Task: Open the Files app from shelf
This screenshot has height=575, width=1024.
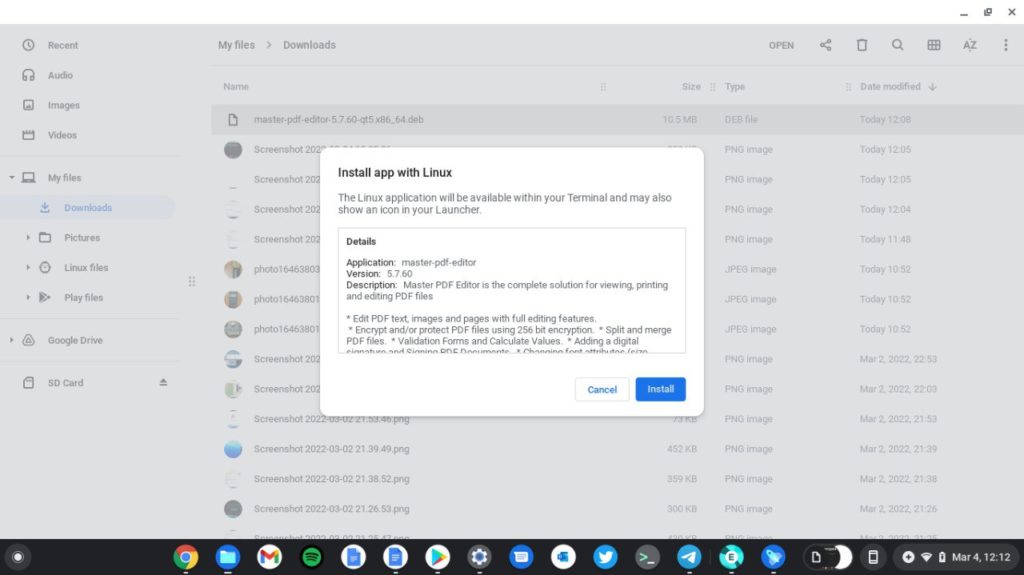Action: (228, 557)
